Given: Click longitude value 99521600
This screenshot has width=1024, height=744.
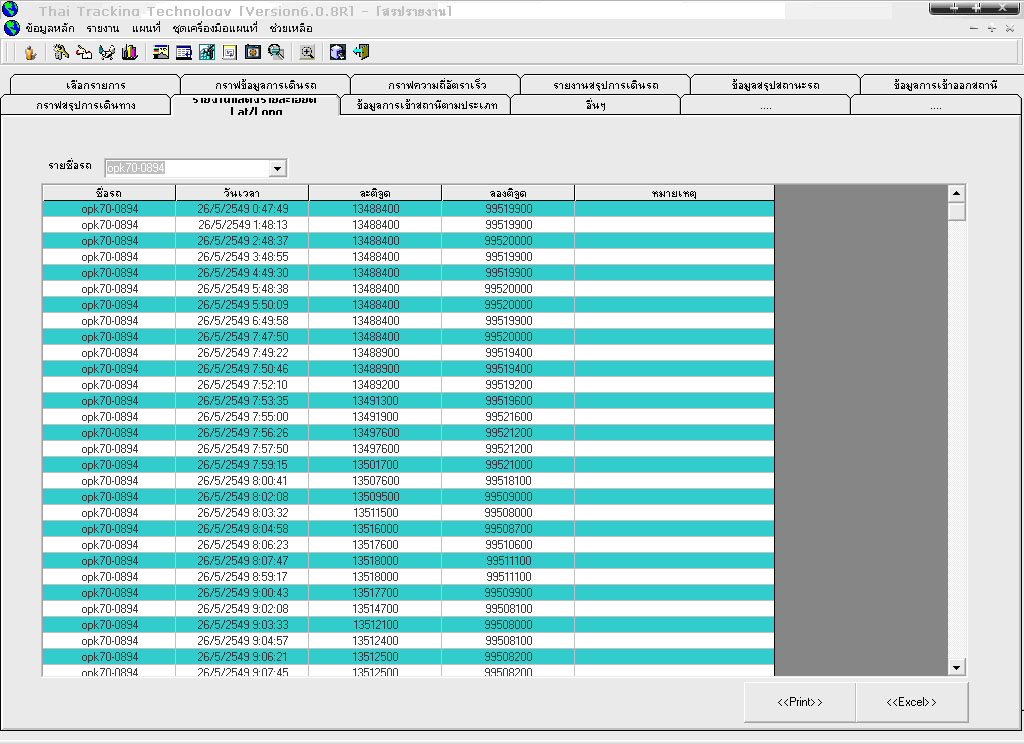Looking at the screenshot, I should pos(509,417).
